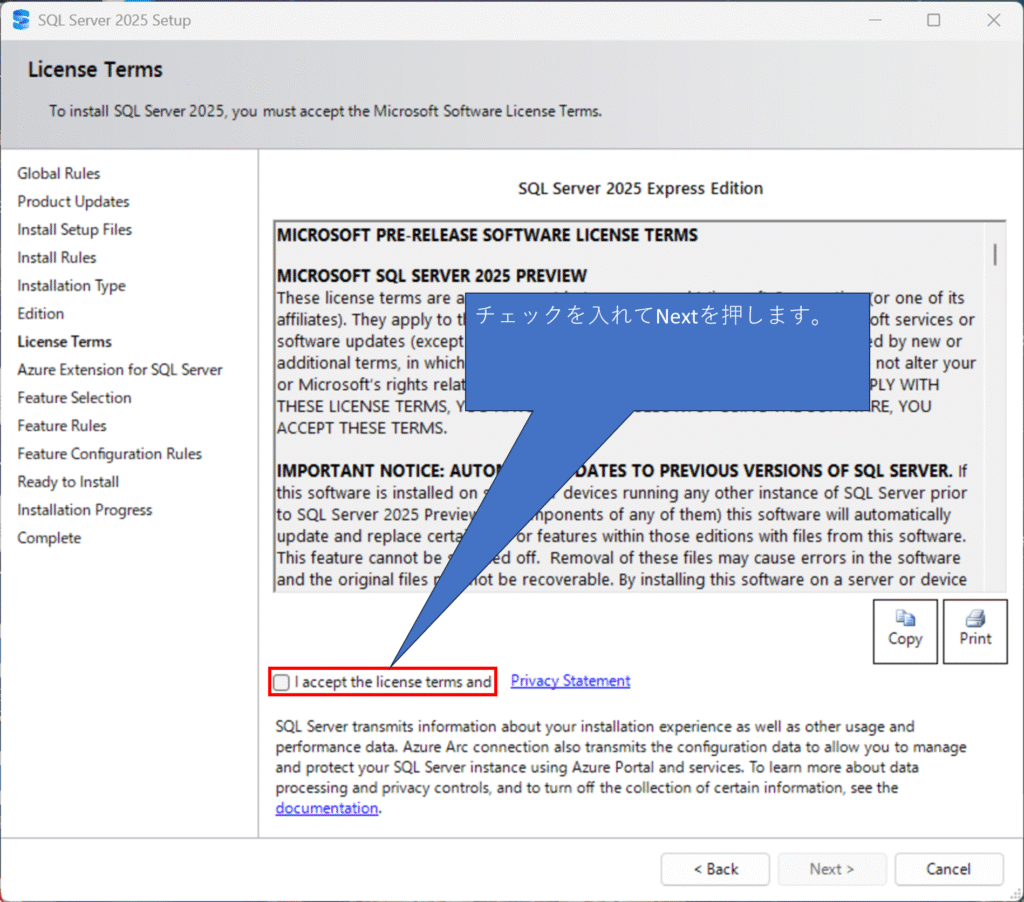
Task: Select the License Terms step
Action: point(65,342)
